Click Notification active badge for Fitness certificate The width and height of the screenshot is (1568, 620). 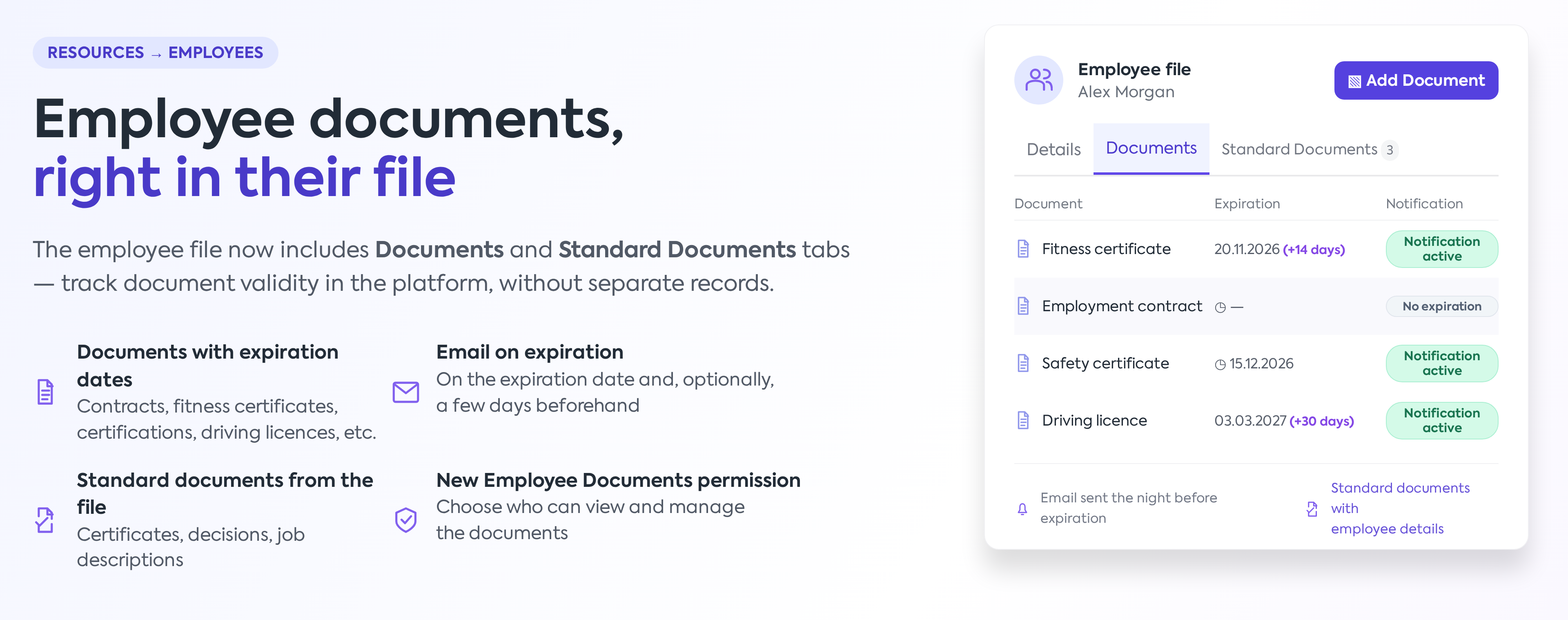click(x=1441, y=248)
